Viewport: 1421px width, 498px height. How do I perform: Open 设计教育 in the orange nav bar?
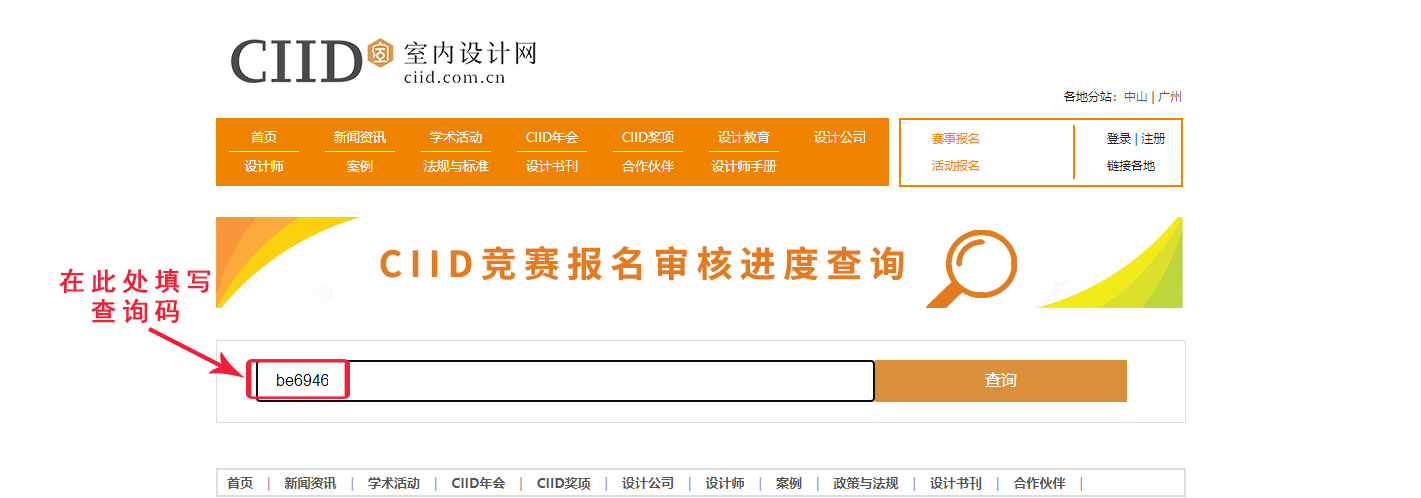tap(744, 138)
